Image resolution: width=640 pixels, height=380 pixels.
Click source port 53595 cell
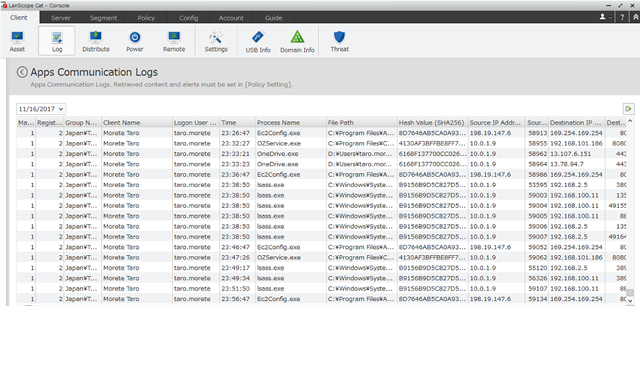click(x=537, y=185)
